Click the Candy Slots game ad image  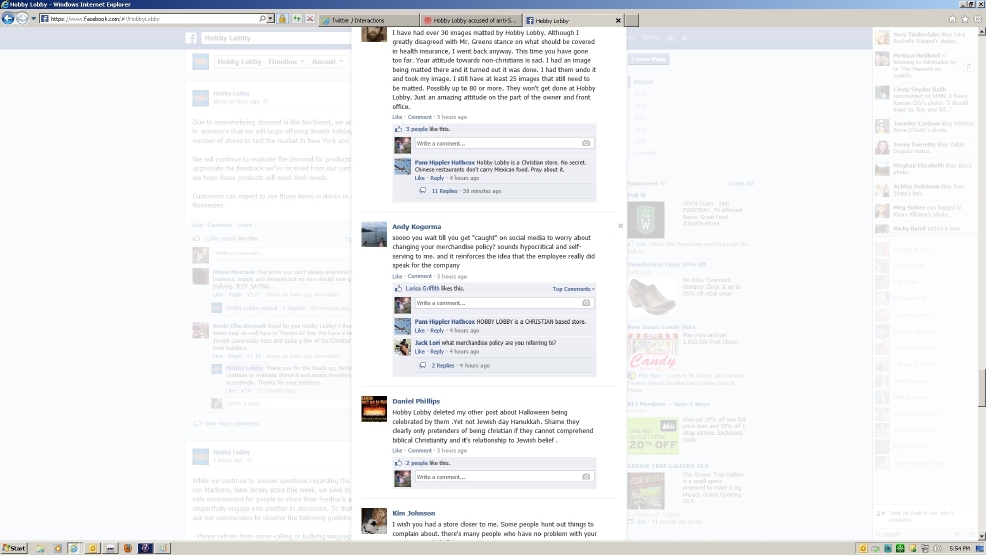point(651,351)
